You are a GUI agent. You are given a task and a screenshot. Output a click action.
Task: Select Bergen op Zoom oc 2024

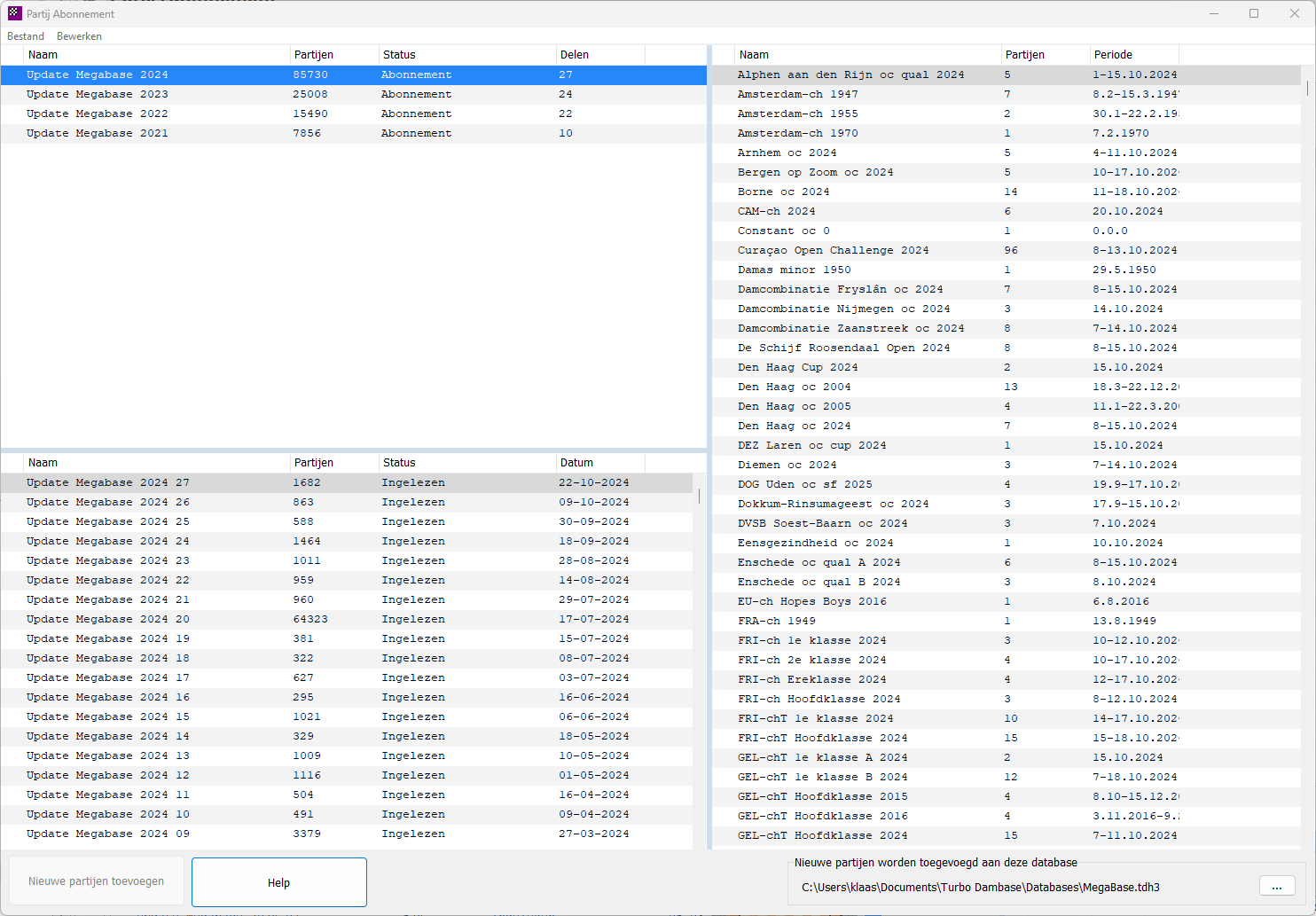click(1007, 173)
